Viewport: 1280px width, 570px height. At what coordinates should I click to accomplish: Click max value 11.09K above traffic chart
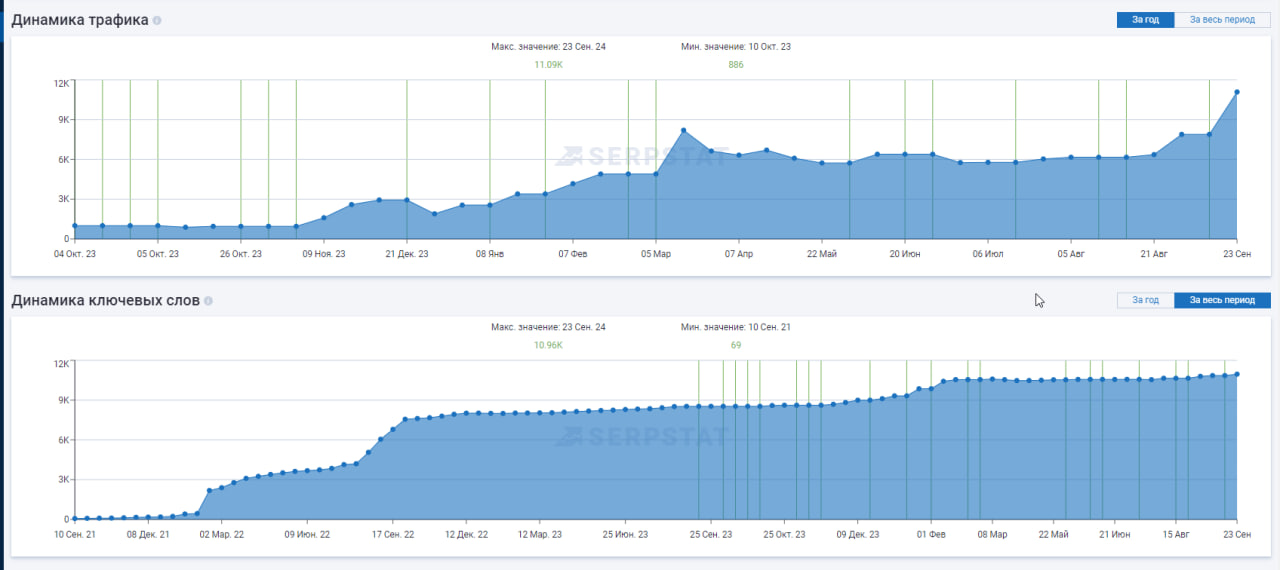[548, 65]
